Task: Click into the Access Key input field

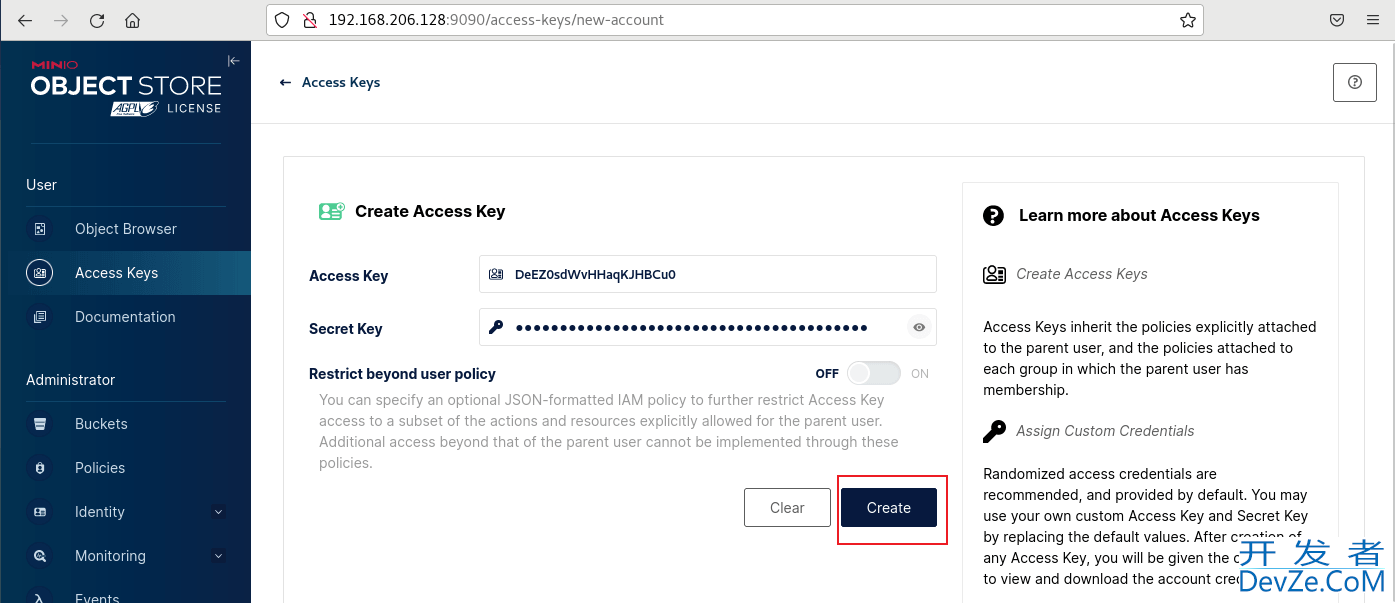Action: (708, 274)
